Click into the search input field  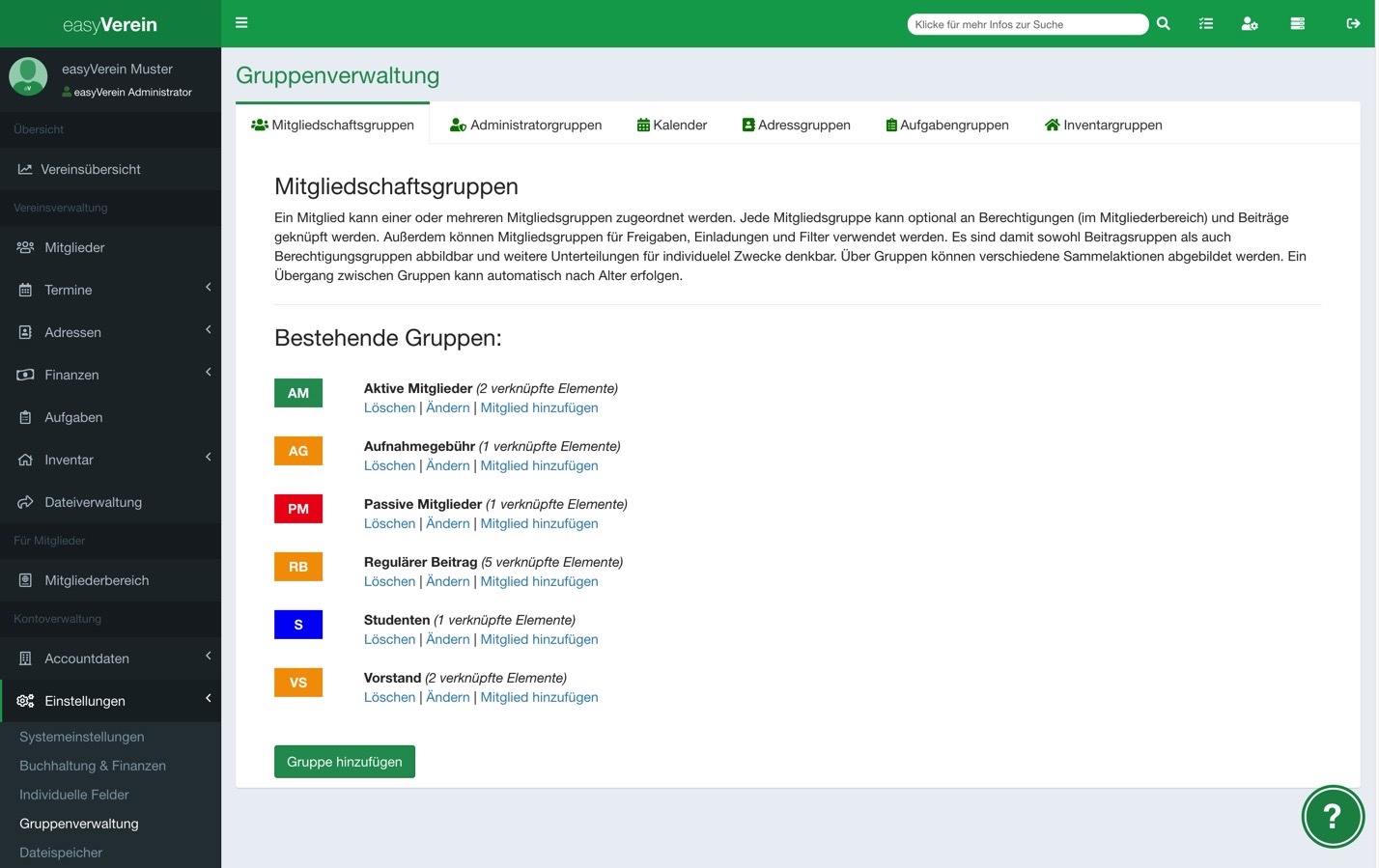click(1027, 24)
